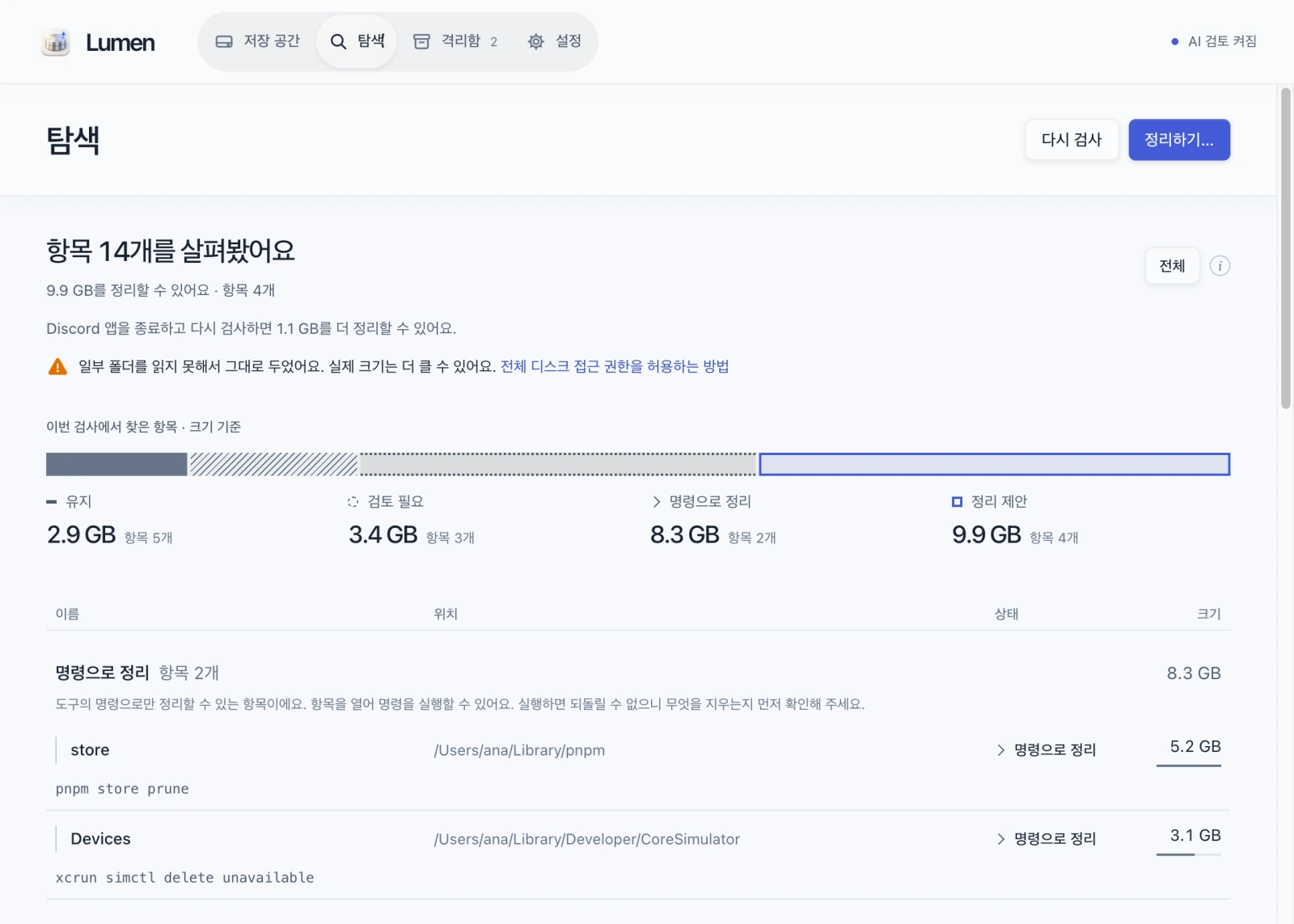Click the 9.9 GB 정리 제안 value
Viewport: 1294px width, 924px height.
[x=987, y=535]
